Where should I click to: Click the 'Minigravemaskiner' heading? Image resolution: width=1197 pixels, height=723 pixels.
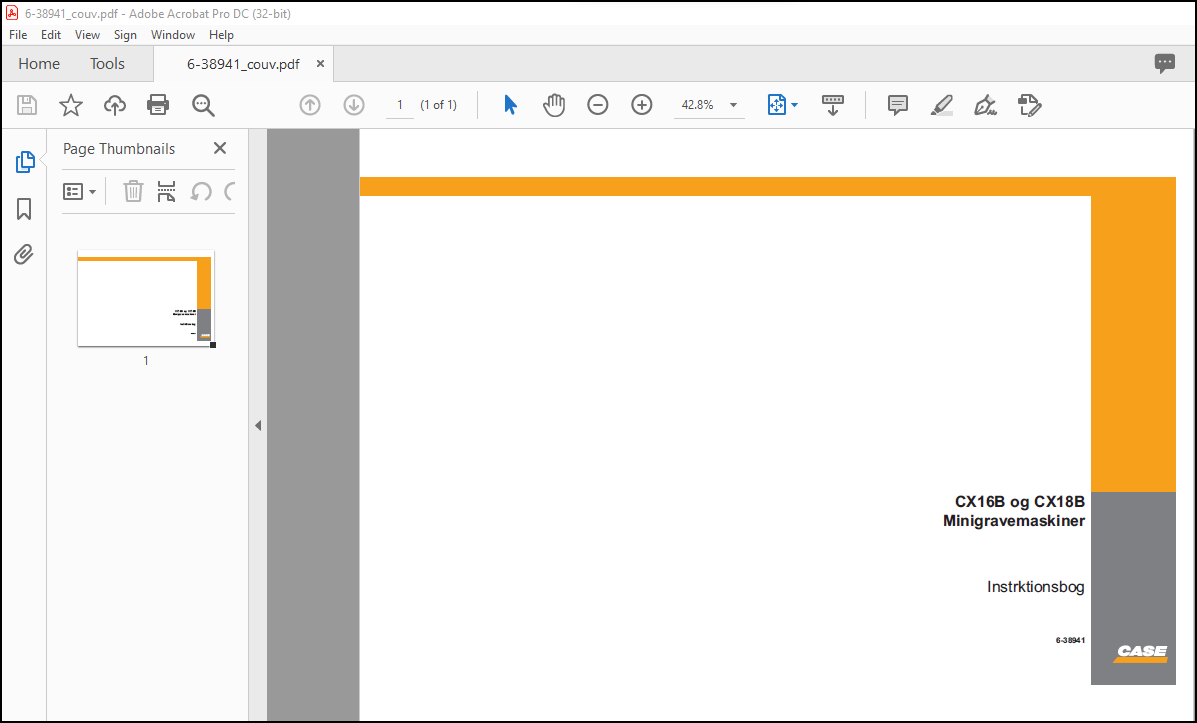(x=1014, y=521)
